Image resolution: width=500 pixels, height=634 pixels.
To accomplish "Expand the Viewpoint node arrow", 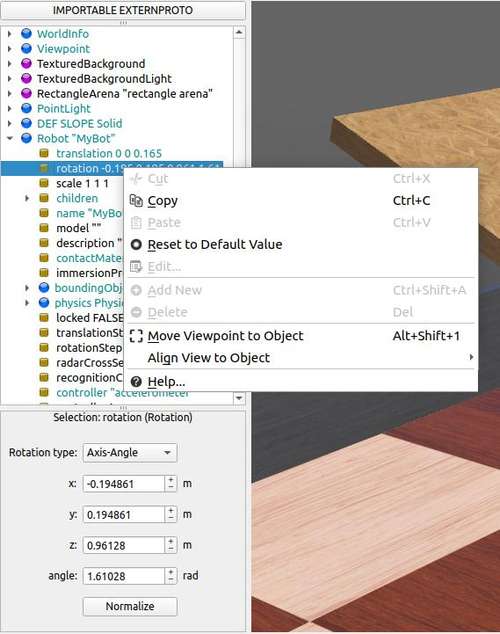I will click(9, 49).
